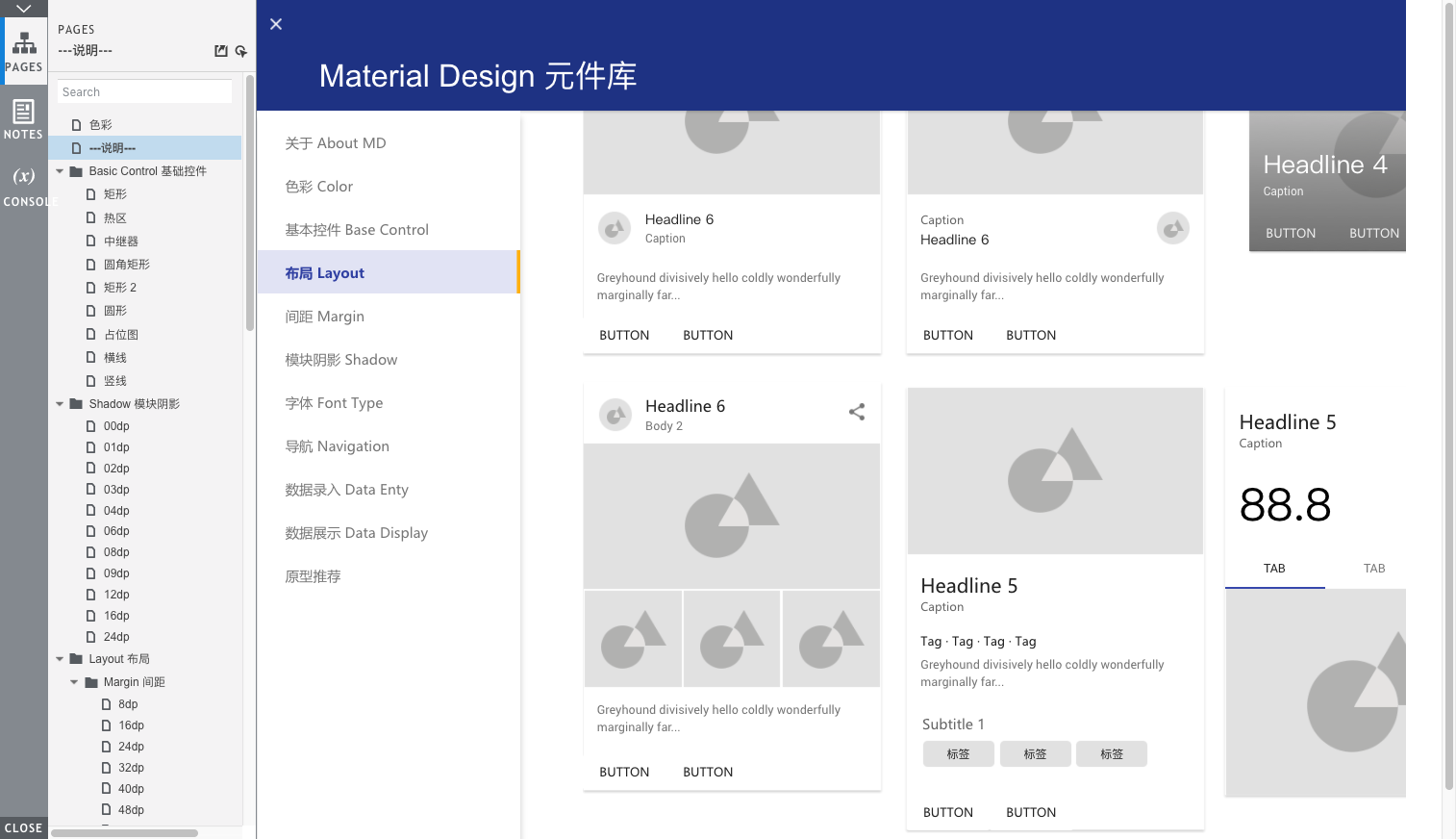Collapse the Shadow 模块阴影 folder arrow
The height and width of the screenshot is (839, 1456).
[60, 404]
